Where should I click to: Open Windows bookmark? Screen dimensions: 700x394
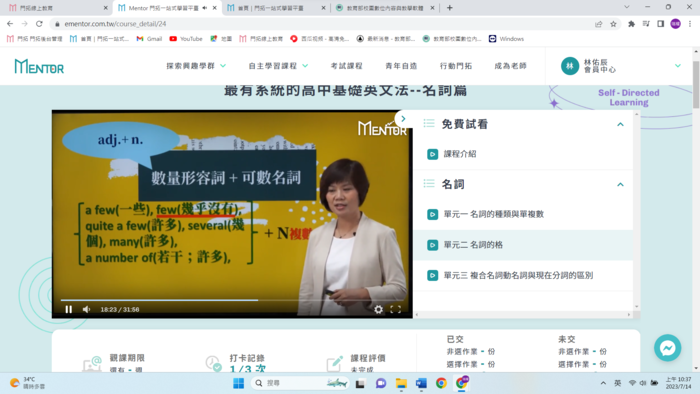pos(506,39)
